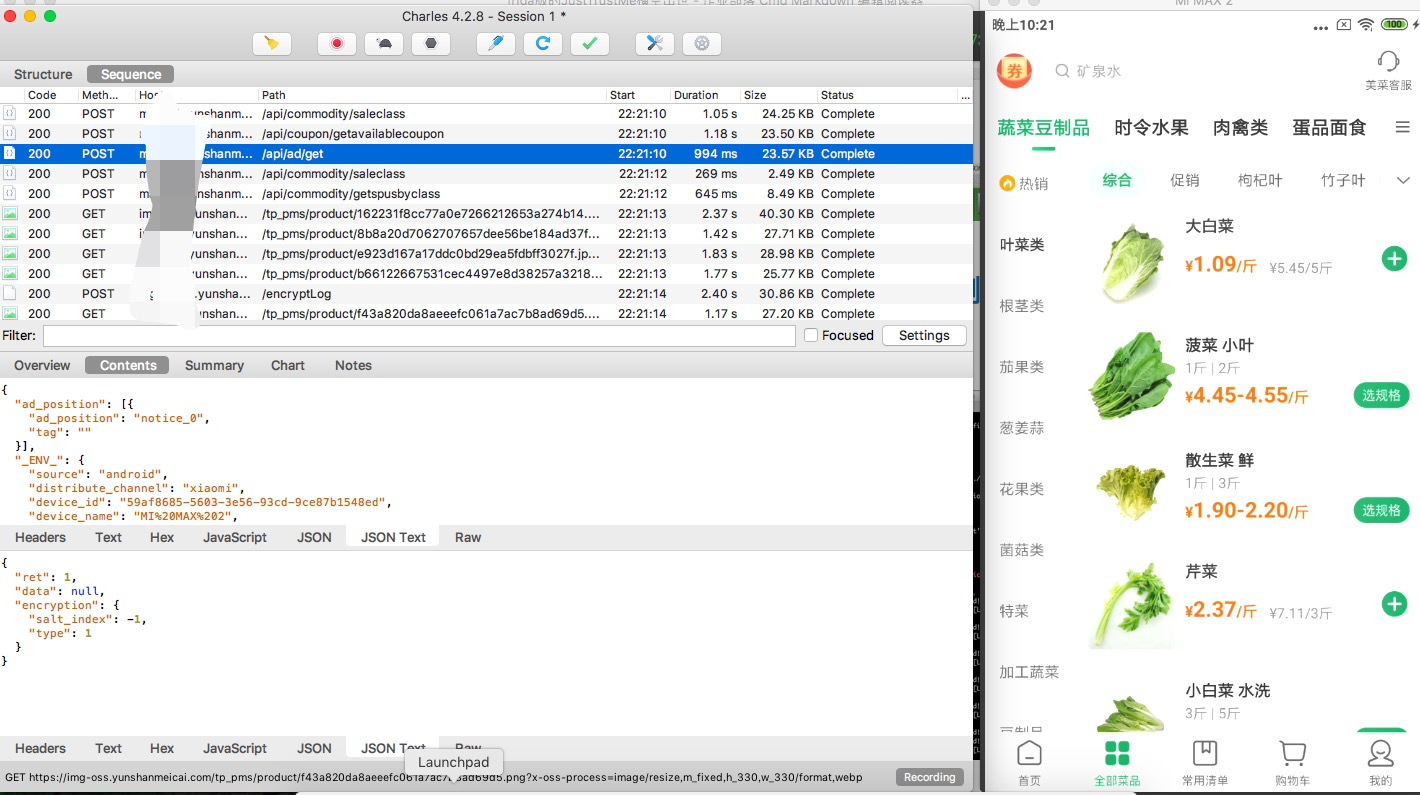Open the 大白菜 product thumbnail

[x=1131, y=261]
